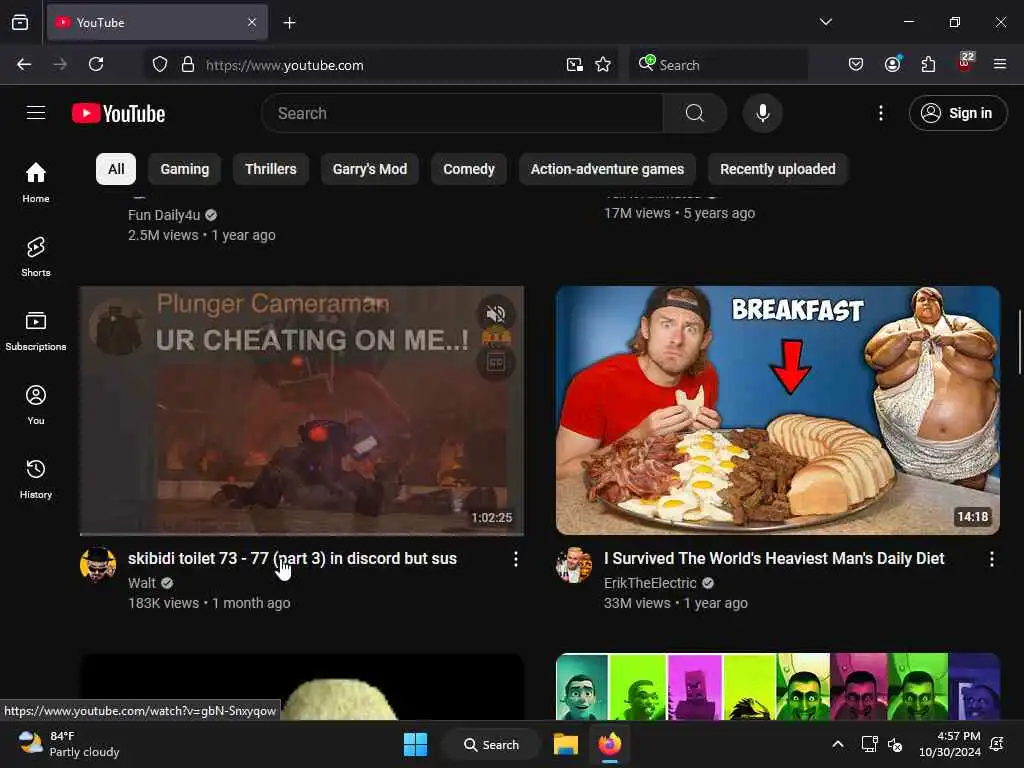Select the Action-adventure games filter chip

(x=607, y=169)
